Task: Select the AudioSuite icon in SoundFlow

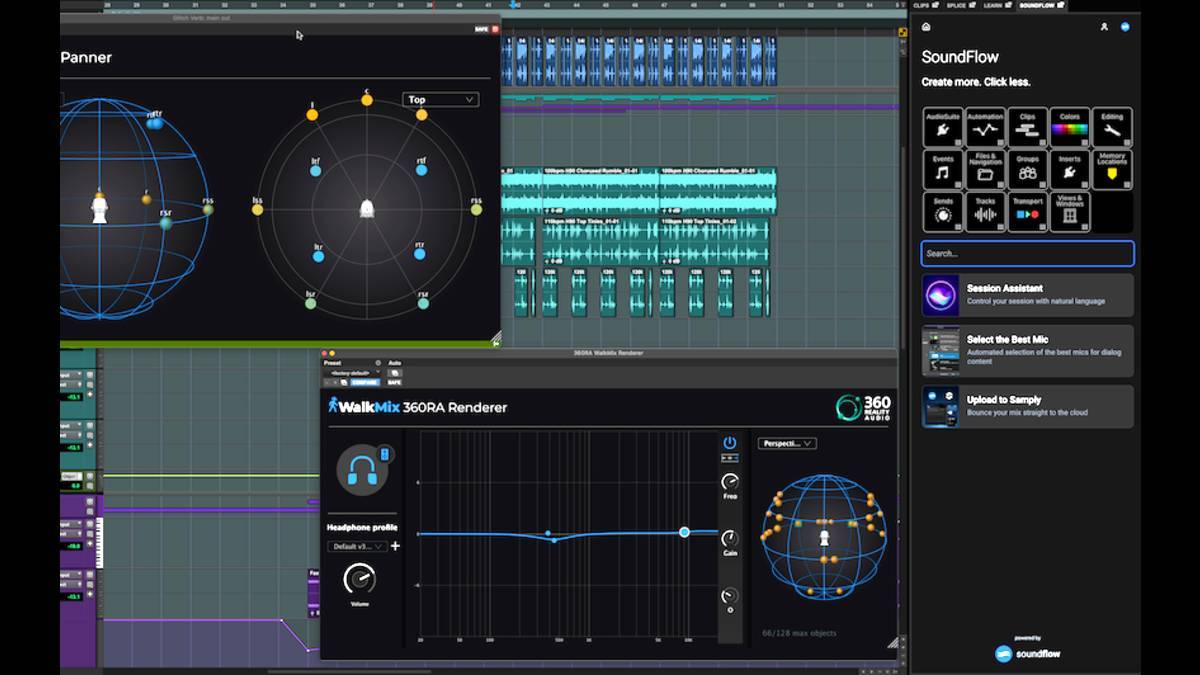Action: click(x=944, y=125)
